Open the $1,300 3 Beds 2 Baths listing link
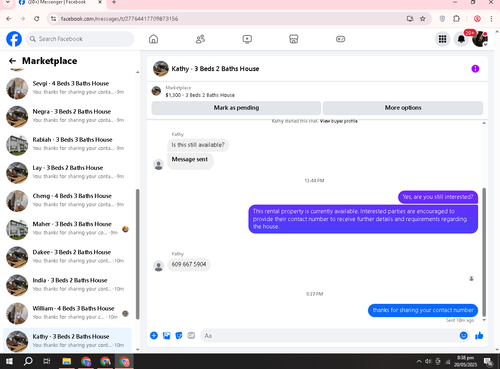The image size is (500, 369). click(x=200, y=95)
